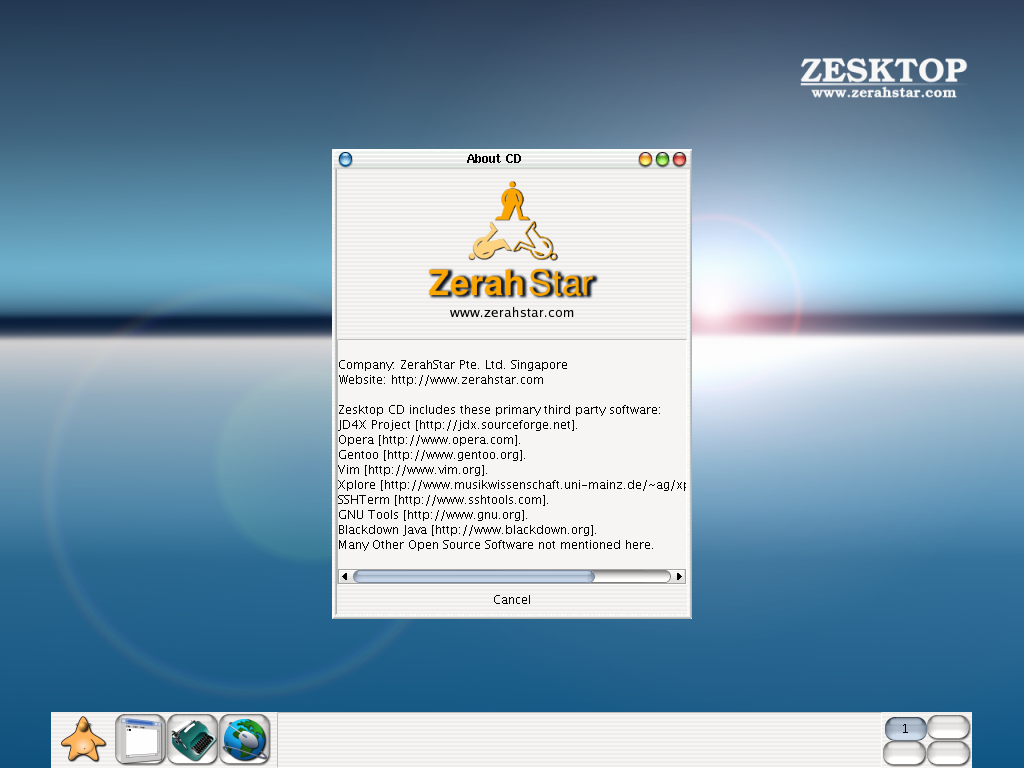Image resolution: width=1024 pixels, height=768 pixels.
Task: Click the Blackdown Java line
Action: [468, 530]
